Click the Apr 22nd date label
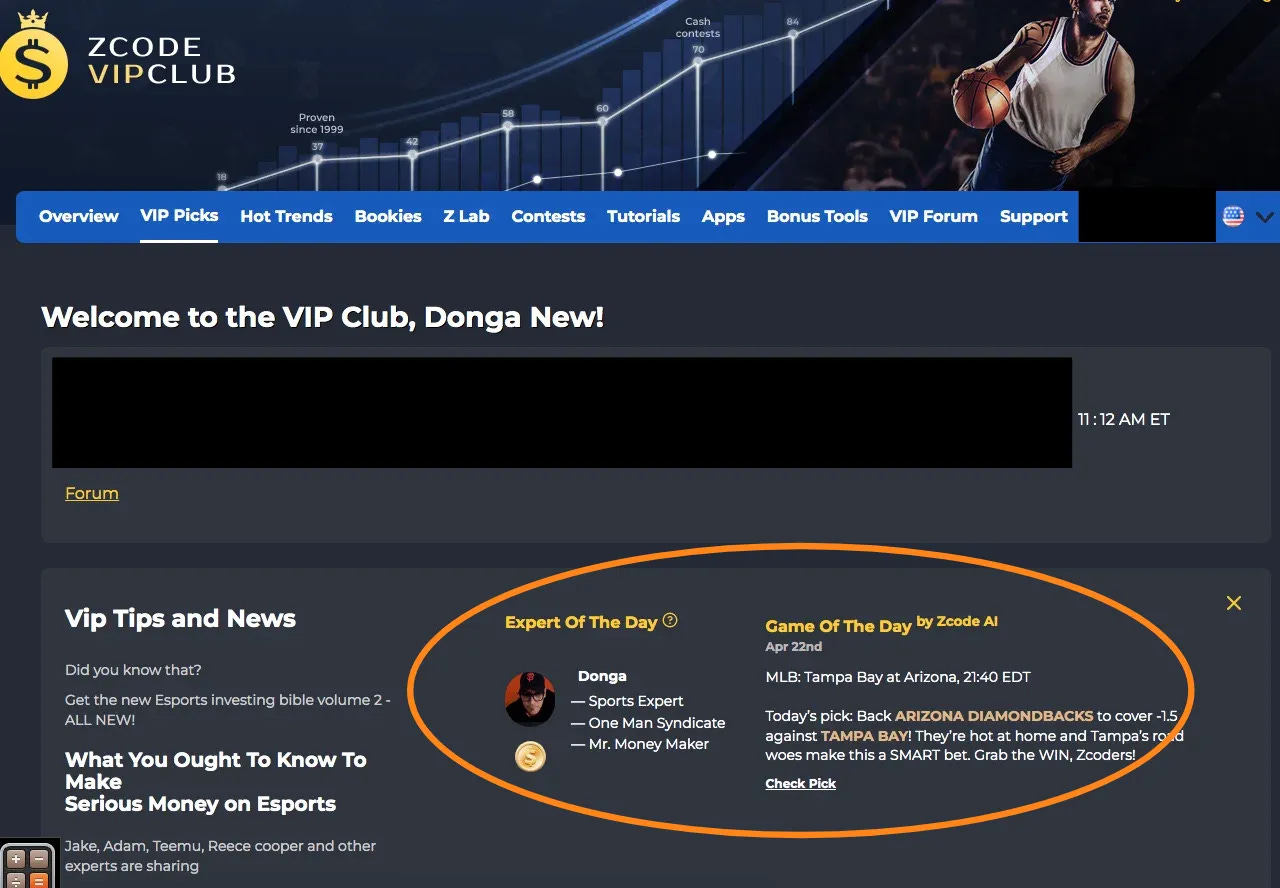Image resolution: width=1280 pixels, height=888 pixels. [x=793, y=647]
